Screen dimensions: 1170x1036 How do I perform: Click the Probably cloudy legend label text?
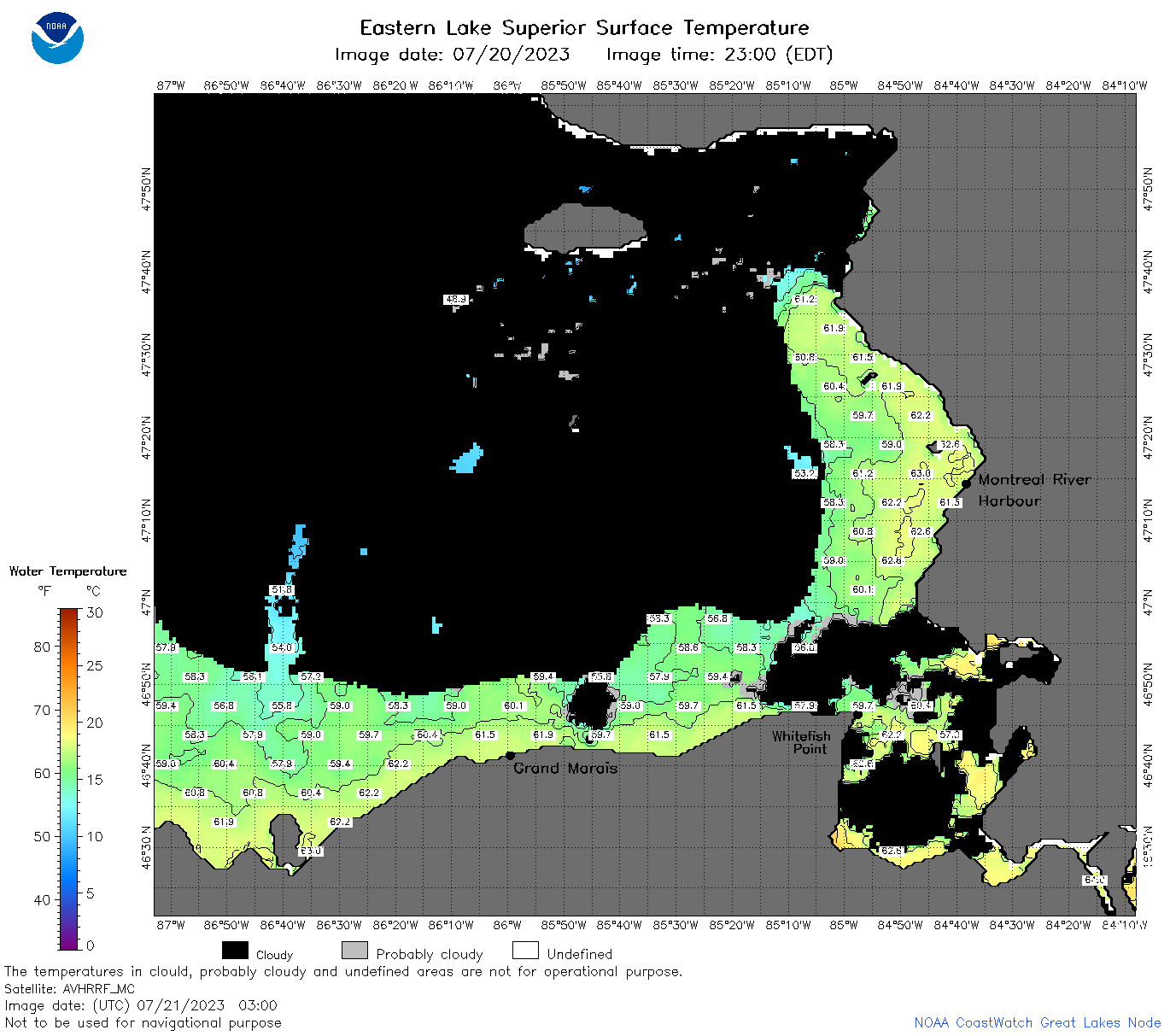coord(430,954)
